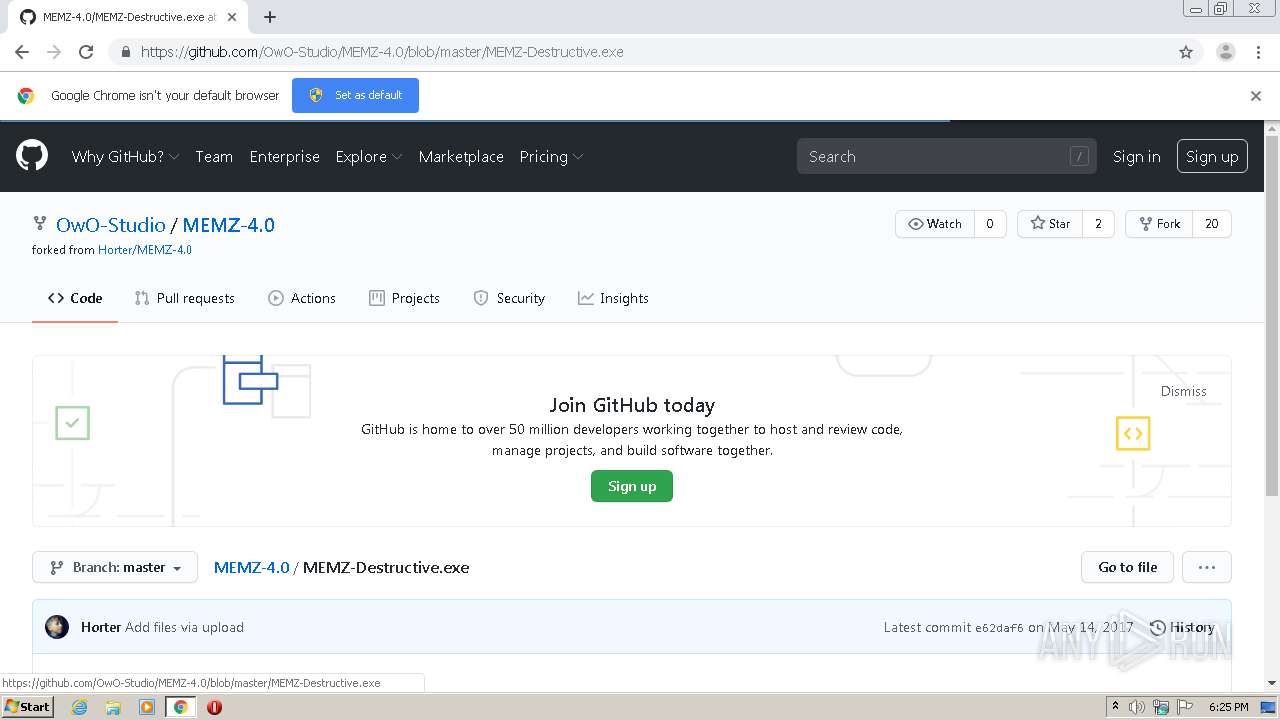
Task: Open the Horter/MEMZ-4.0 fork source link
Action: coord(145,250)
